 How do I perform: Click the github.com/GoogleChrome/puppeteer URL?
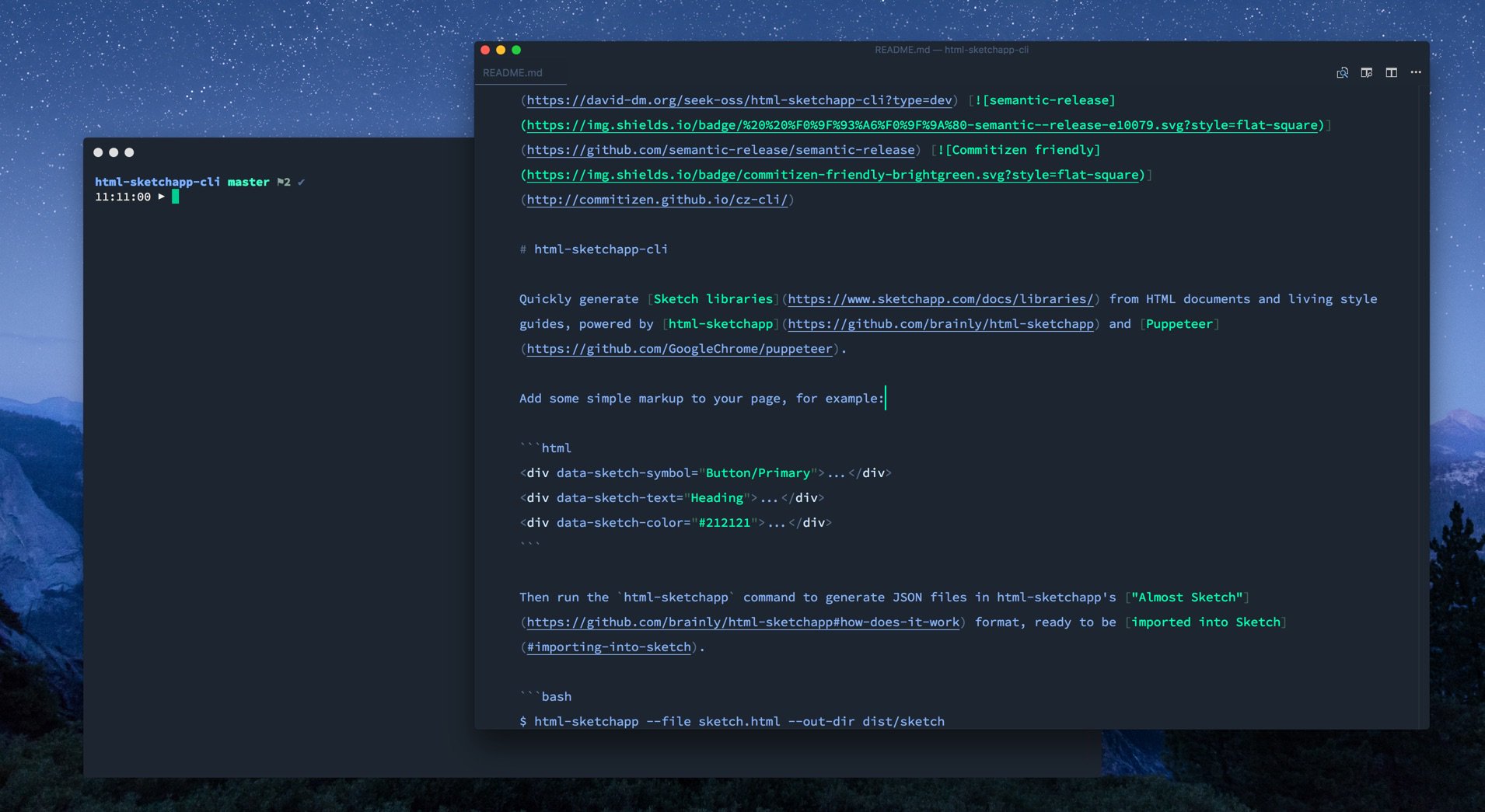click(680, 349)
